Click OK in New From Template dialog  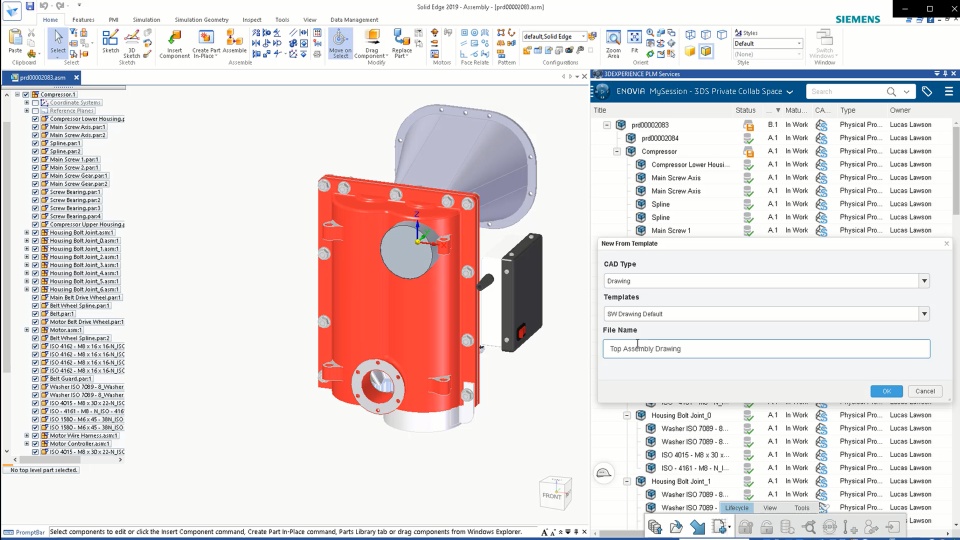[x=886, y=391]
